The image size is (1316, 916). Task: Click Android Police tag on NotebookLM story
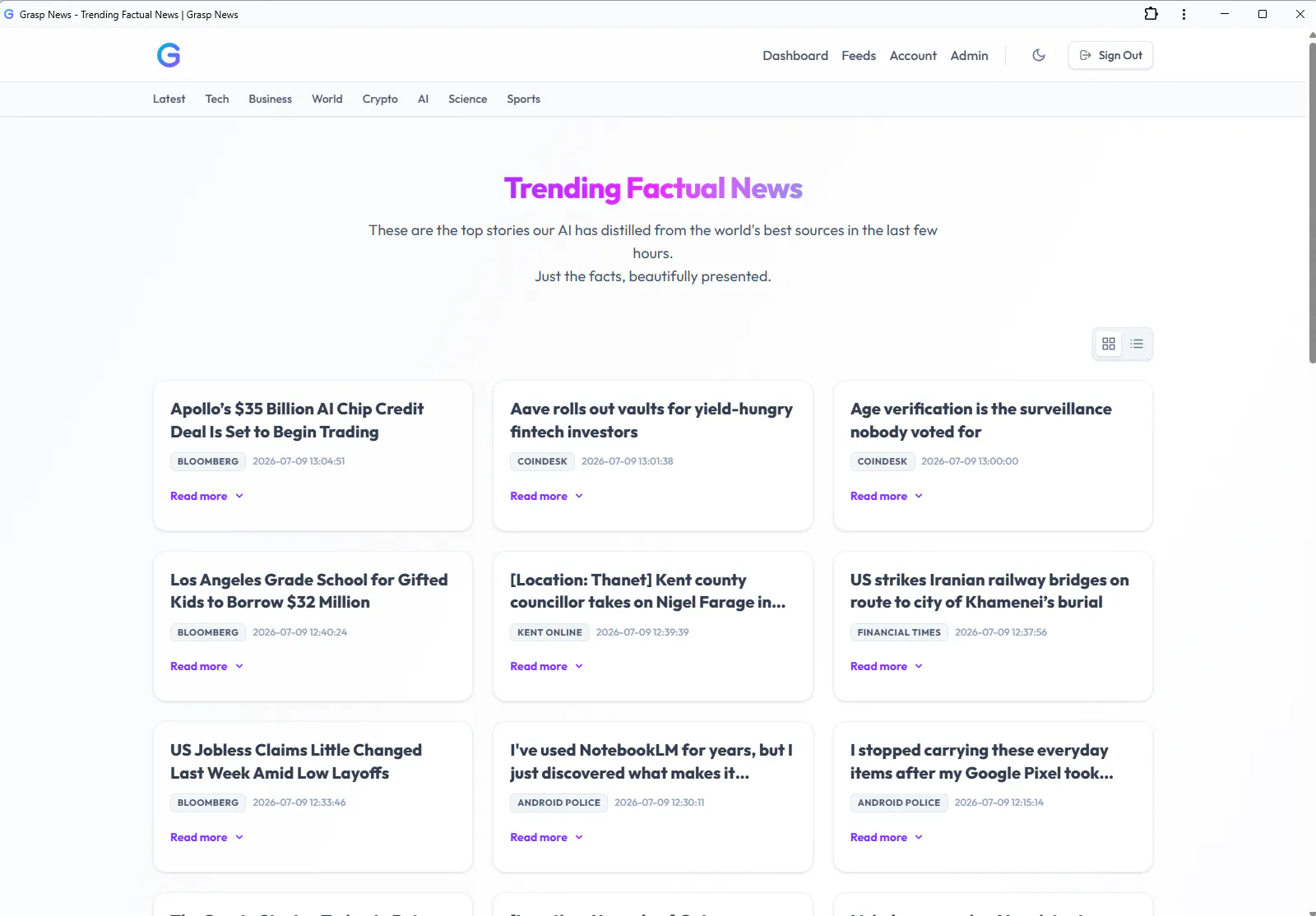point(559,803)
